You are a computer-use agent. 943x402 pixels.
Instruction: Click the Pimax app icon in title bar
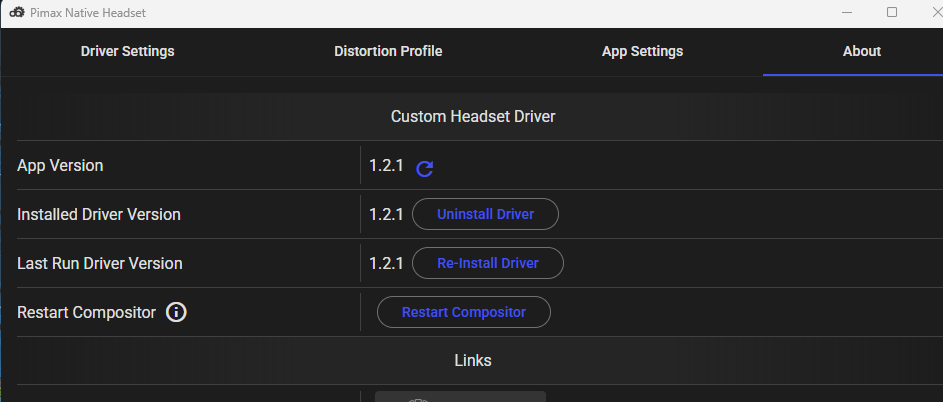[x=16, y=12]
